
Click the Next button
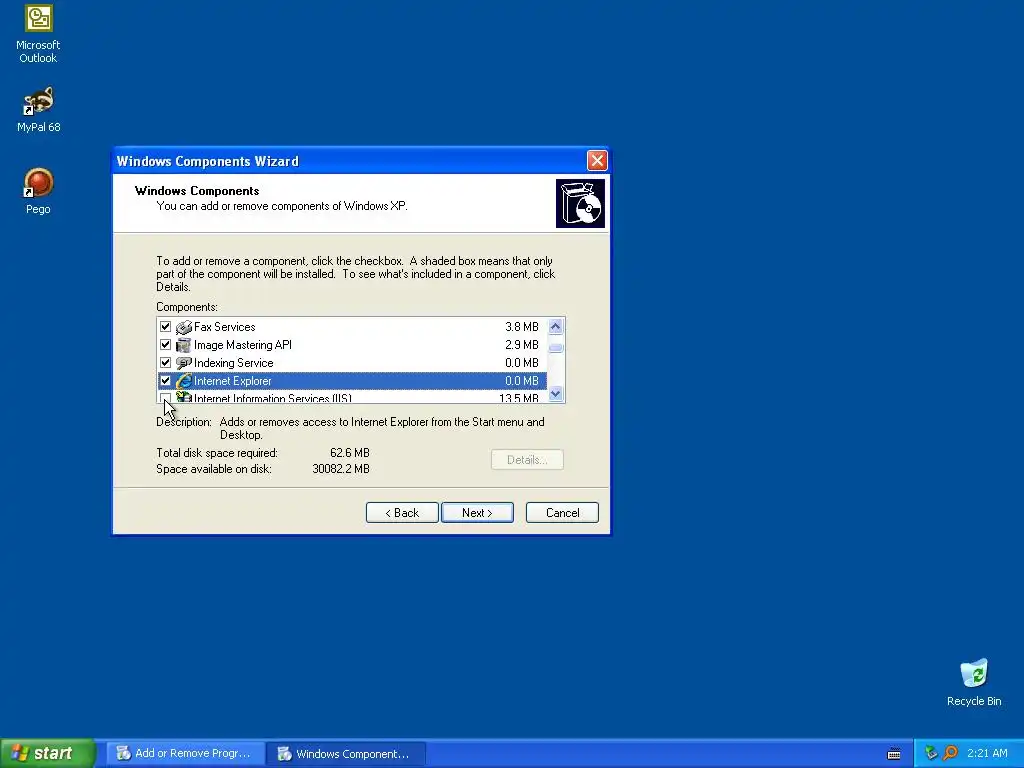coord(477,513)
